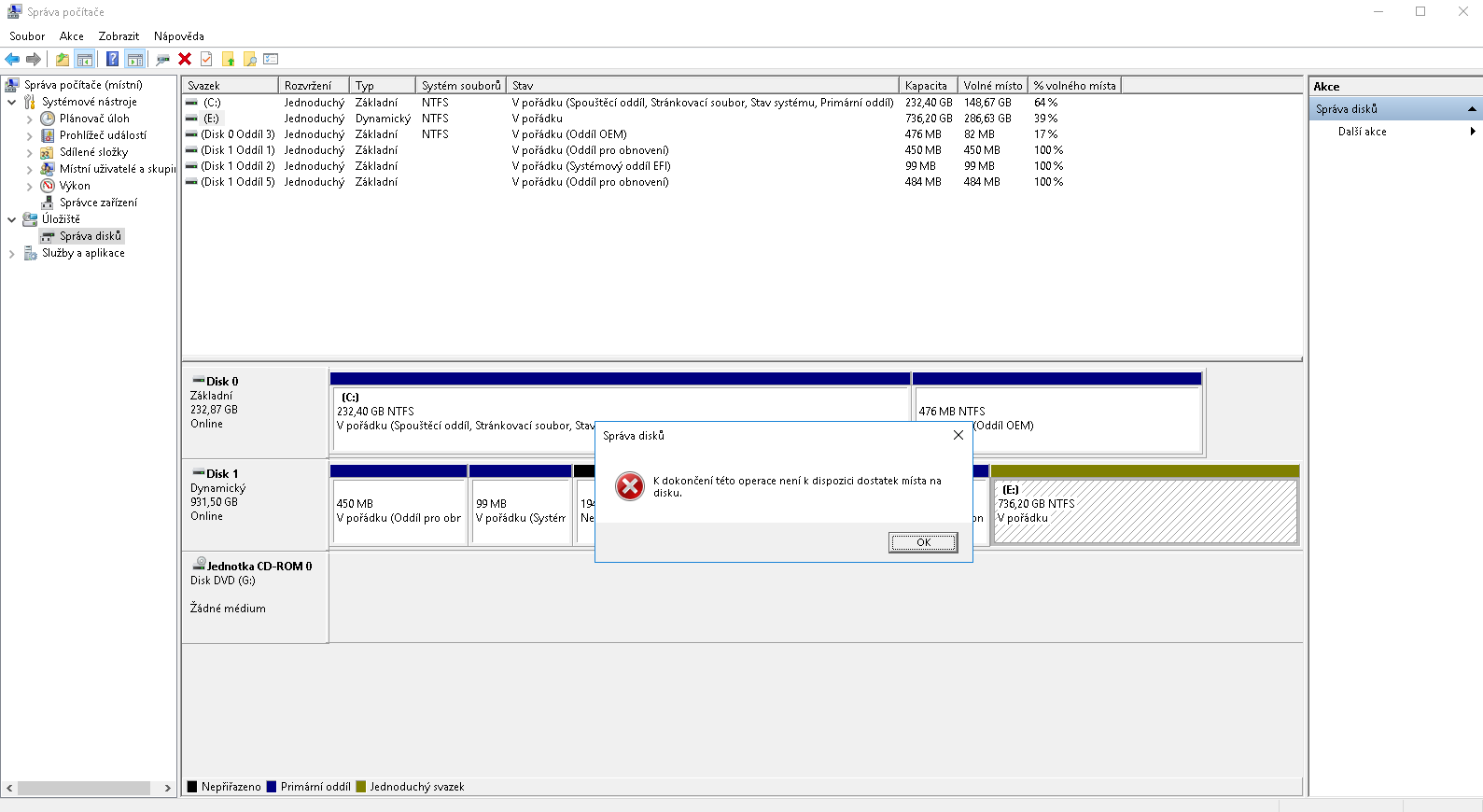Select Správce zařízení in the tree
Screen dimensions: 1483x812
click(98, 203)
